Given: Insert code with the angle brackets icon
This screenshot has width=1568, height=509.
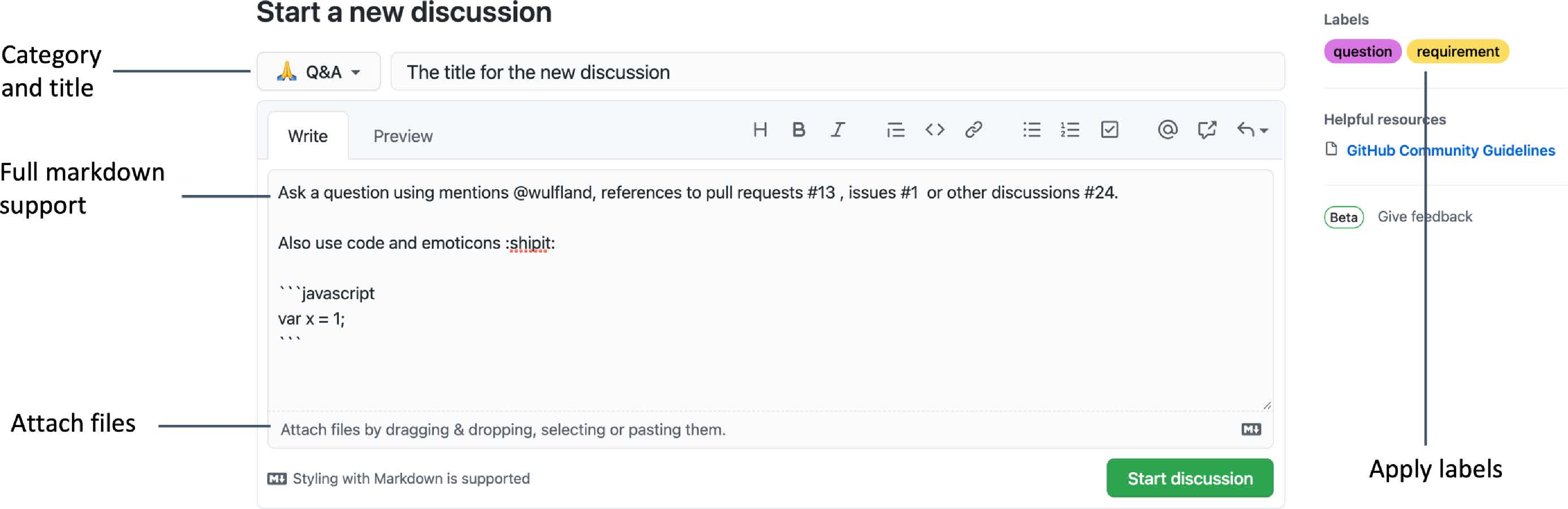Looking at the screenshot, I should click(x=934, y=130).
